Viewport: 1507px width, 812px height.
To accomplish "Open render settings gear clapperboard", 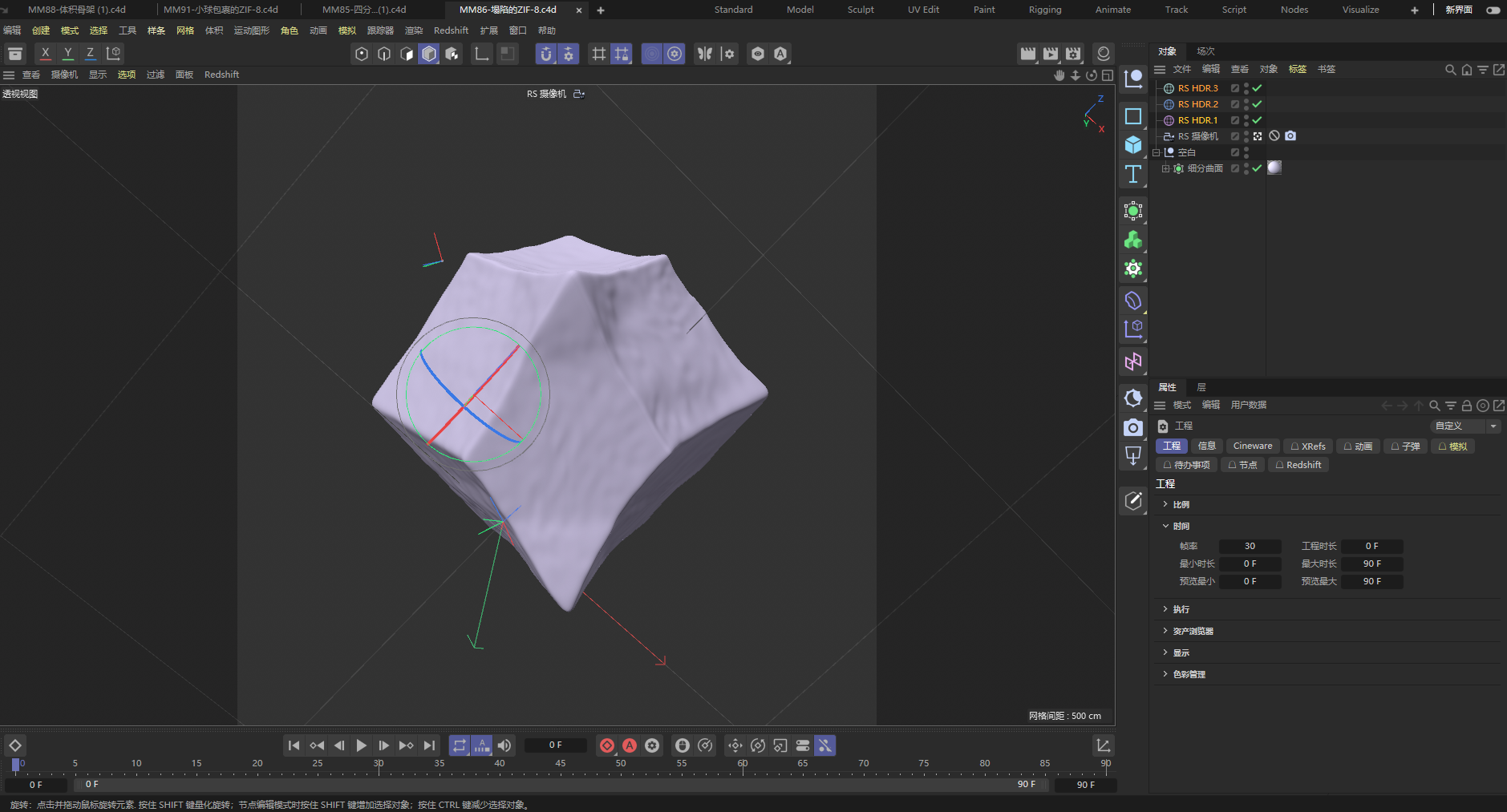I will click(x=1073, y=54).
